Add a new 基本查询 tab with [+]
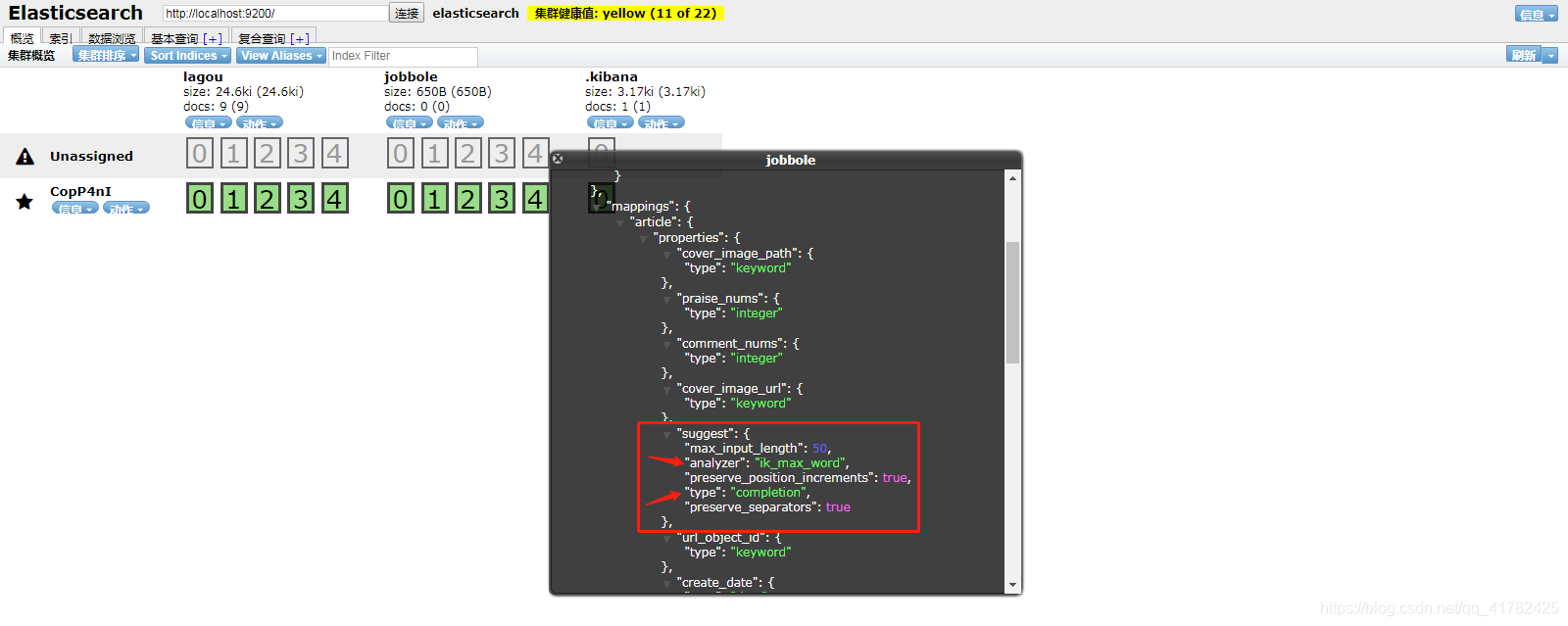This screenshot has width=1568, height=626. click(213, 39)
